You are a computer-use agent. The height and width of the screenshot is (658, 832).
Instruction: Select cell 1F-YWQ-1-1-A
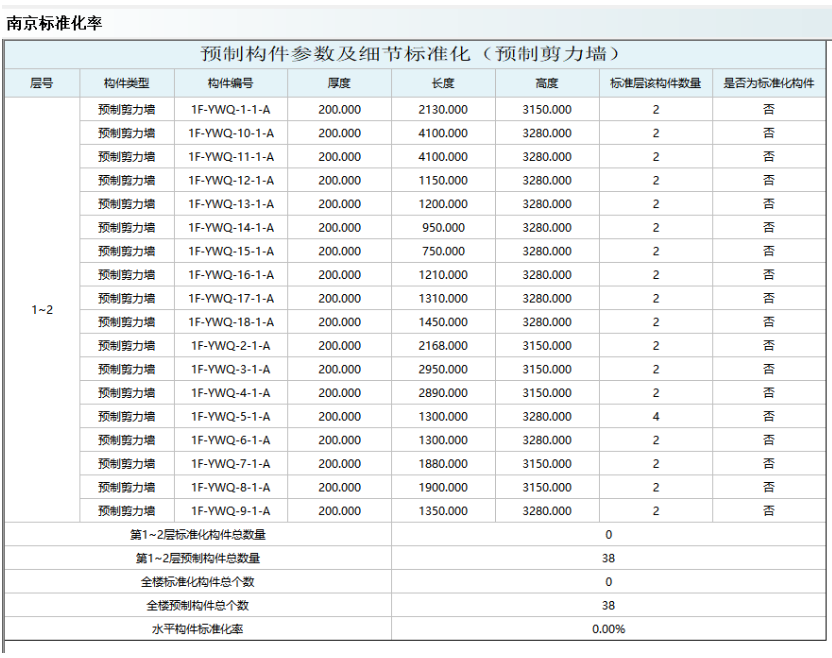click(x=231, y=109)
